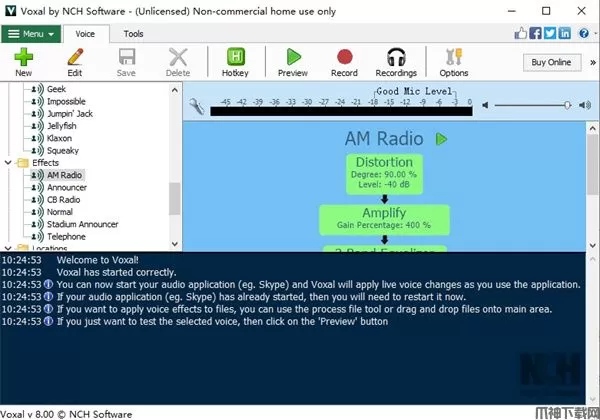Click the voice list scrollbar thumb

[x=174, y=198]
